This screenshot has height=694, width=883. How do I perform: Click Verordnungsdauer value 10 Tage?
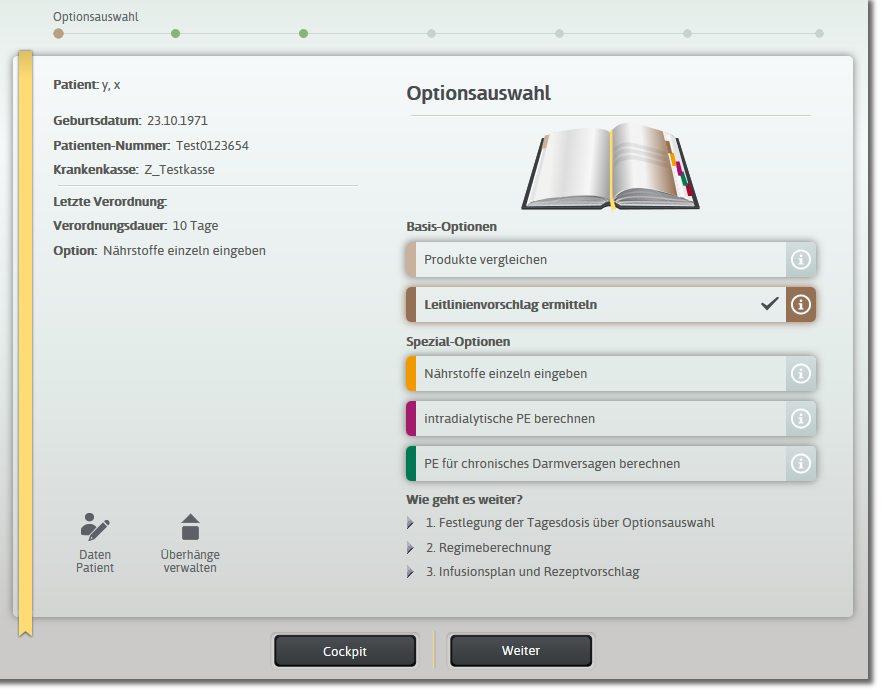click(x=195, y=226)
